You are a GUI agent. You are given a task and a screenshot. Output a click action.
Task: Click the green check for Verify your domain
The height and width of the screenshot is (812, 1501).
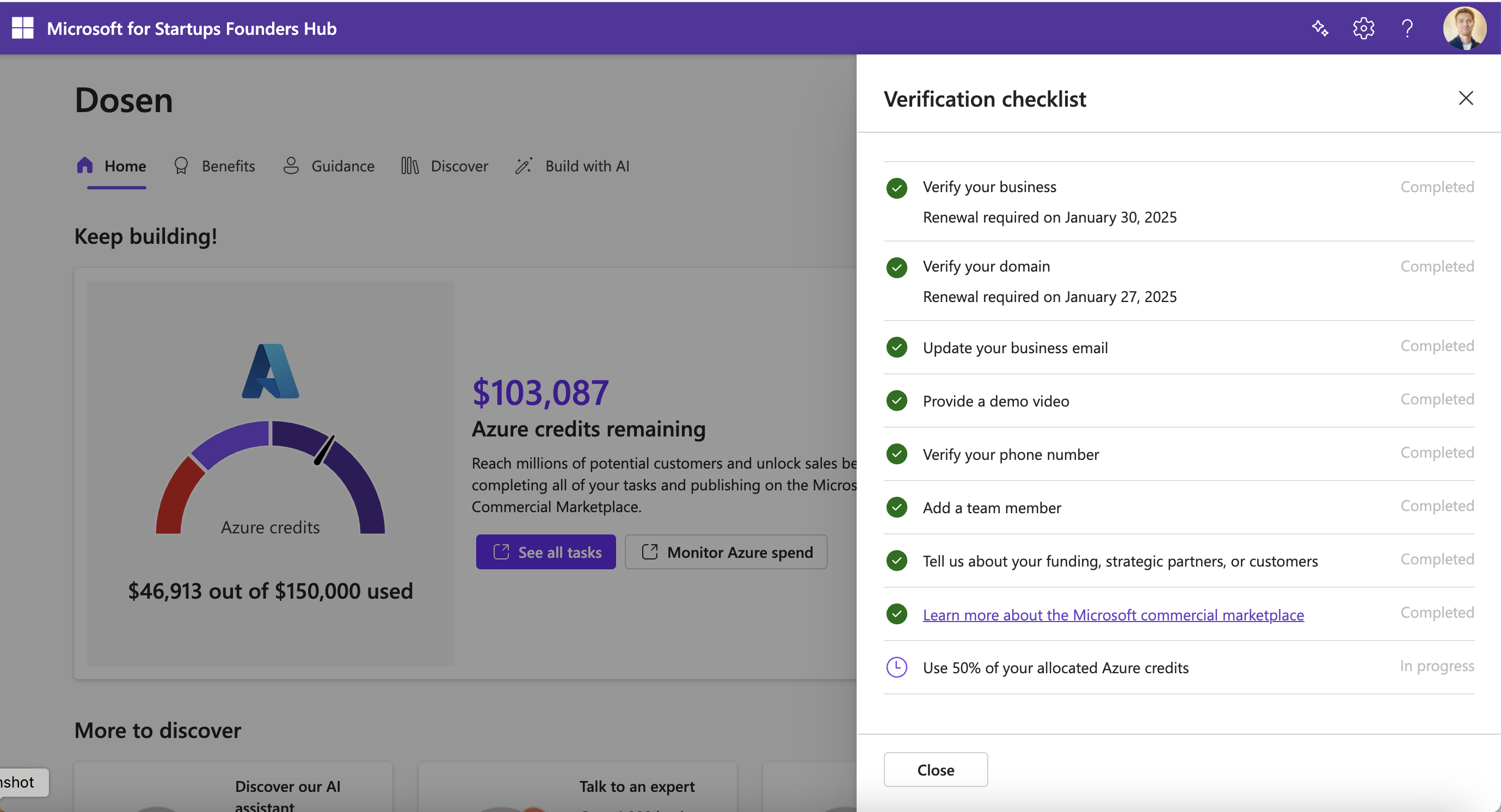896,268
